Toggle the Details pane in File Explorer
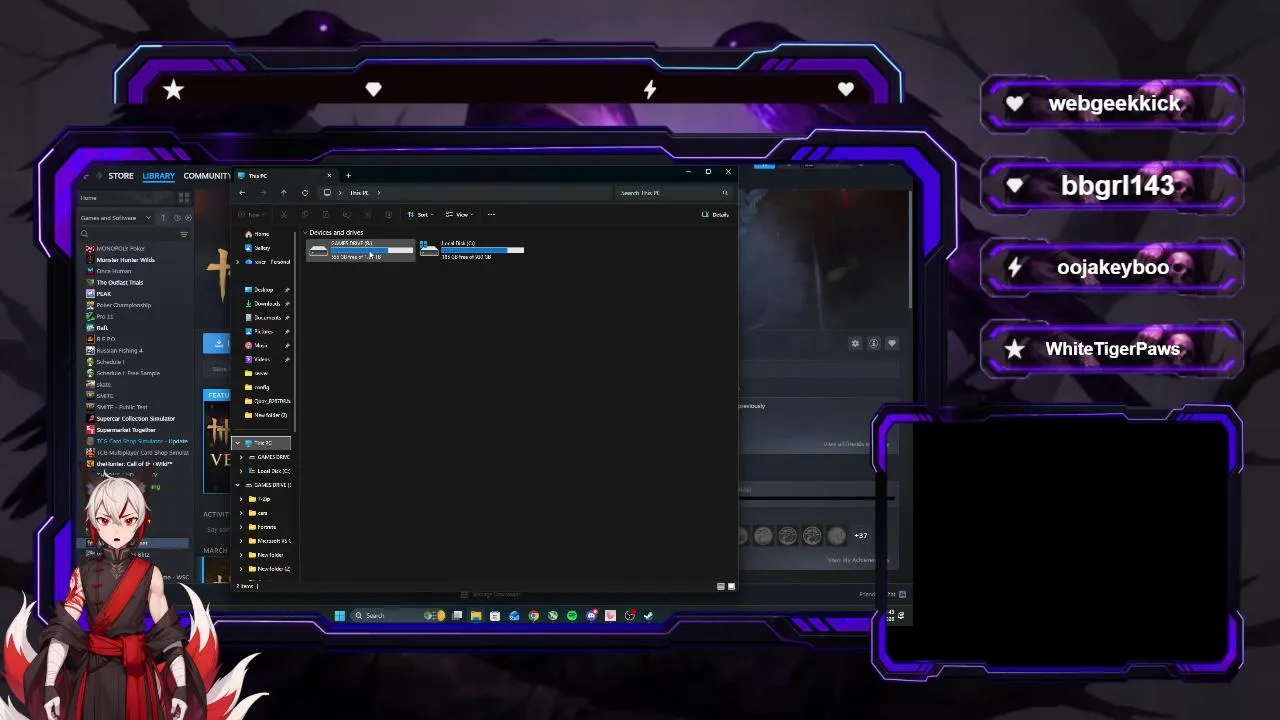 (715, 215)
